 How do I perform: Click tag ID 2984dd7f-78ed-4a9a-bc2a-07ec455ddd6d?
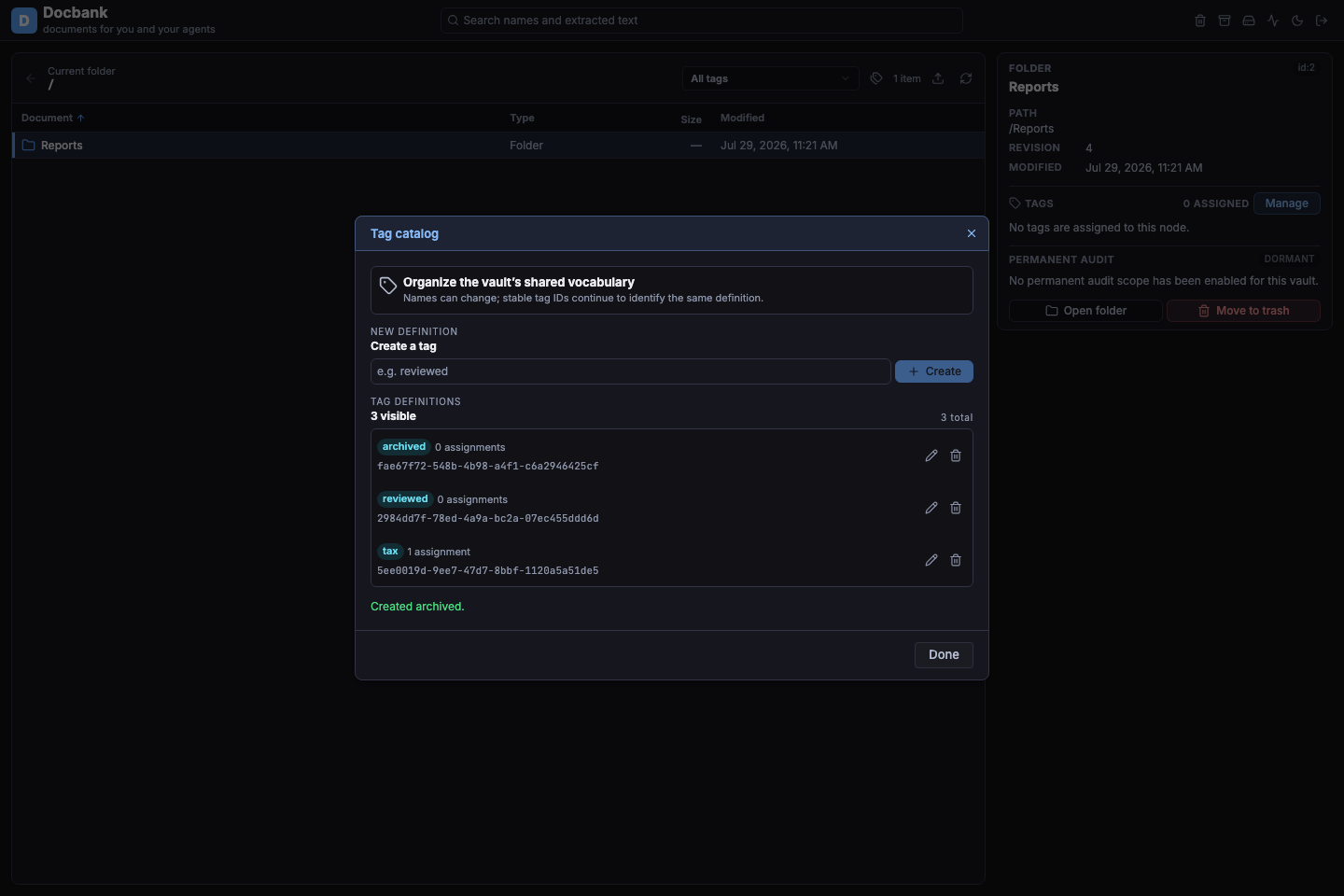(488, 518)
